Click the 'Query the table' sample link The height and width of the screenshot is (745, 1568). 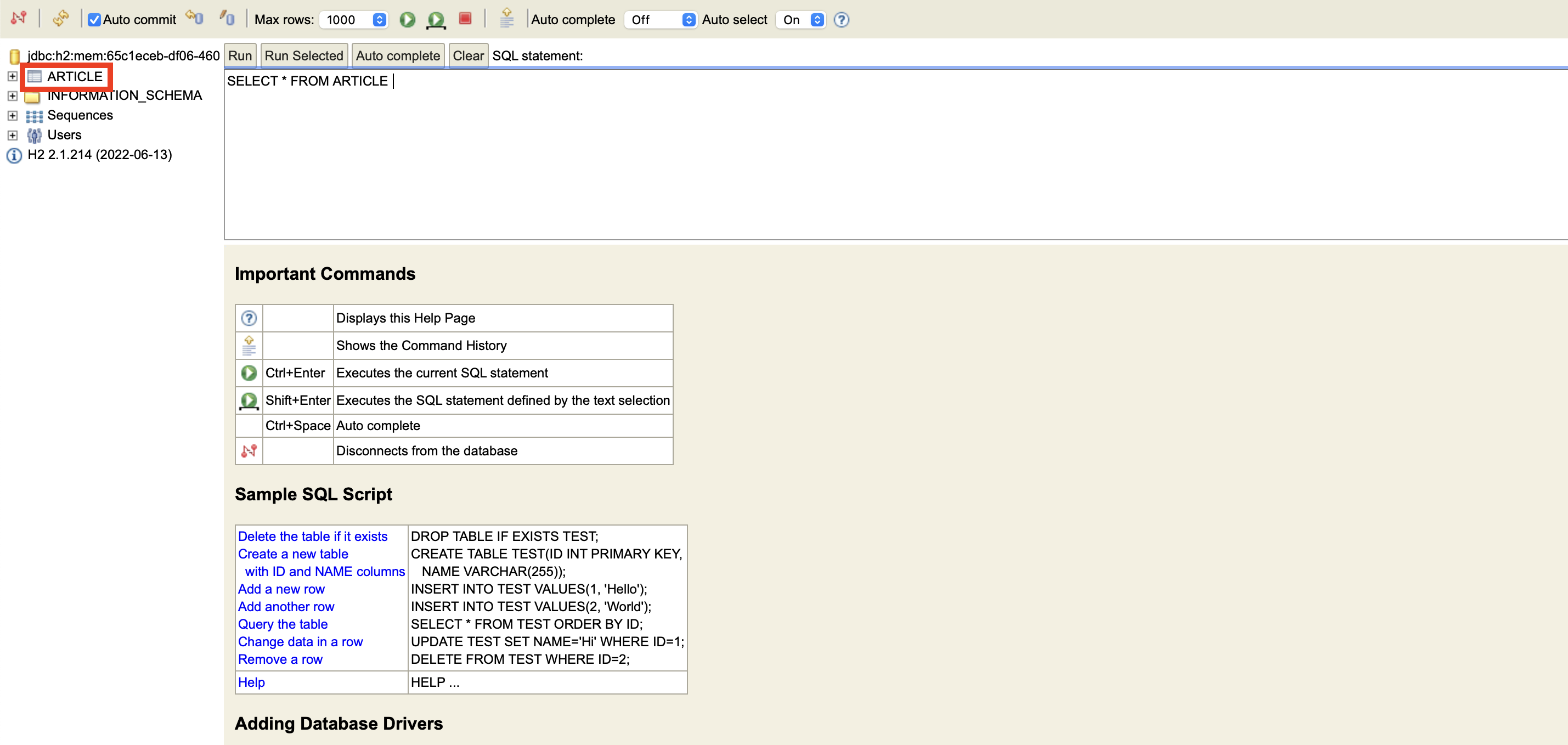click(x=283, y=624)
